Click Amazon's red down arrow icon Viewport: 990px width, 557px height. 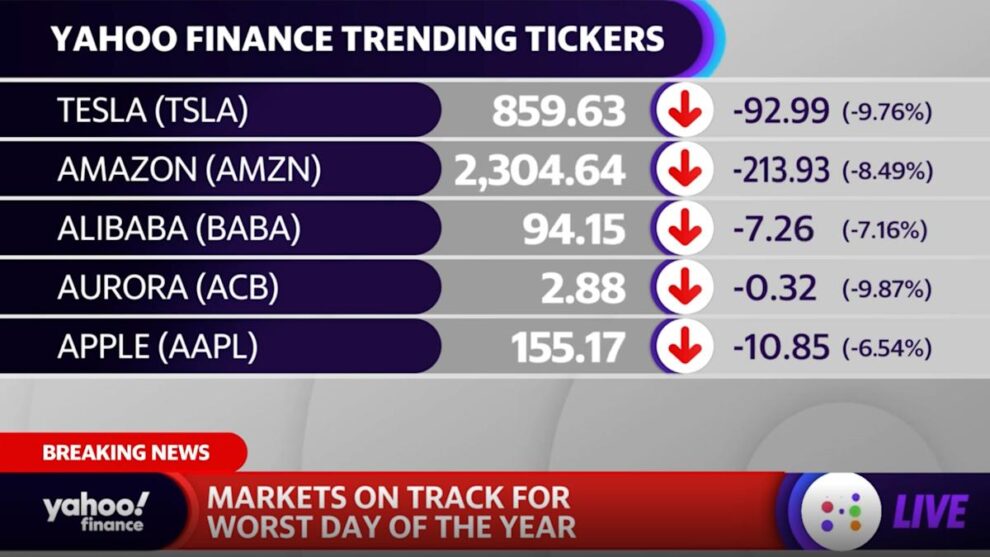pyautogui.click(x=684, y=170)
